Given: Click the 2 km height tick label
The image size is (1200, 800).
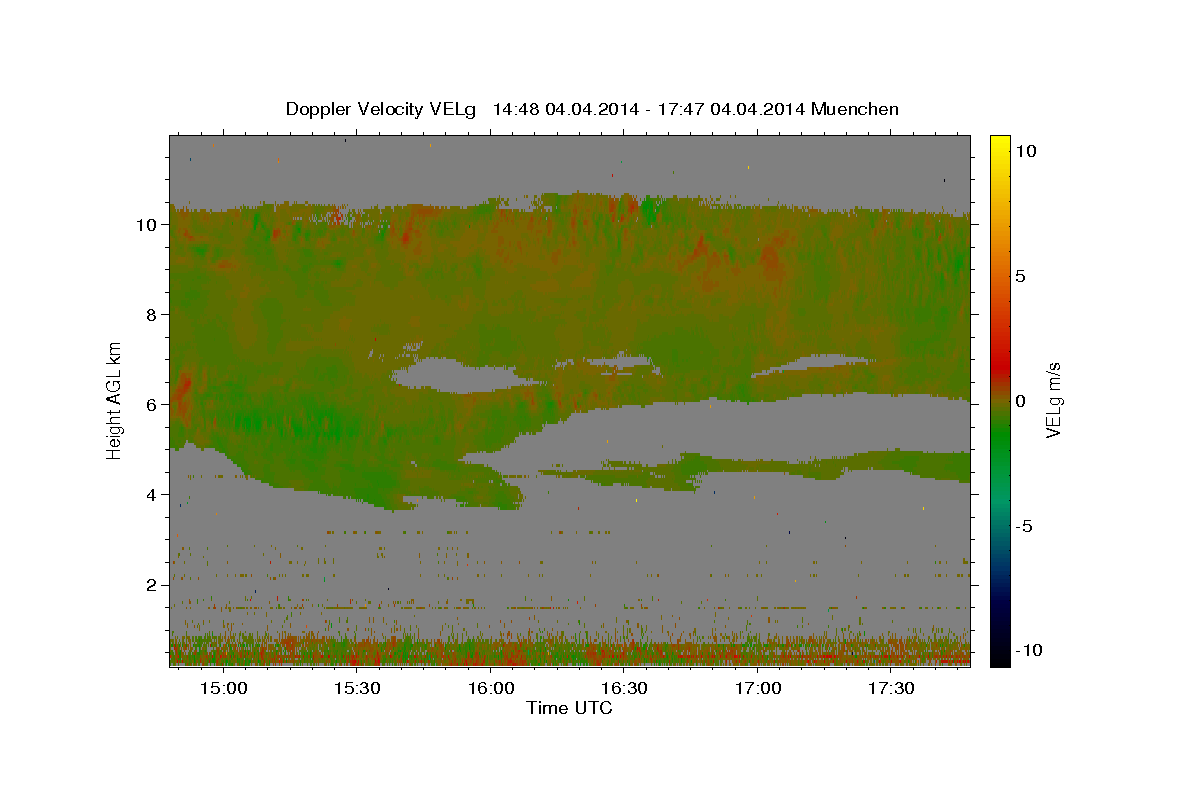Looking at the screenshot, I should point(150,585).
